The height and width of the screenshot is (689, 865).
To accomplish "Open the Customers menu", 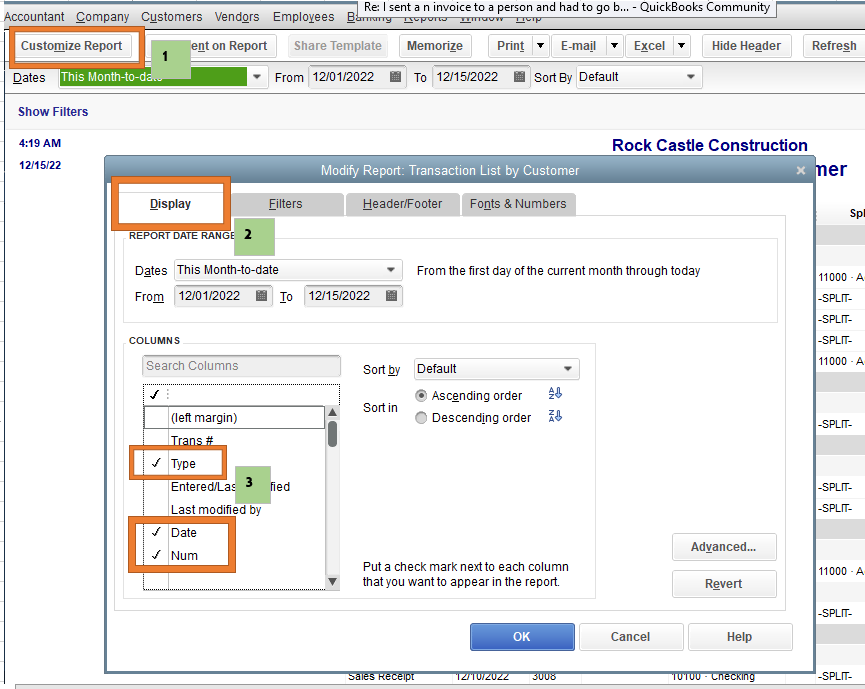I will [172, 17].
